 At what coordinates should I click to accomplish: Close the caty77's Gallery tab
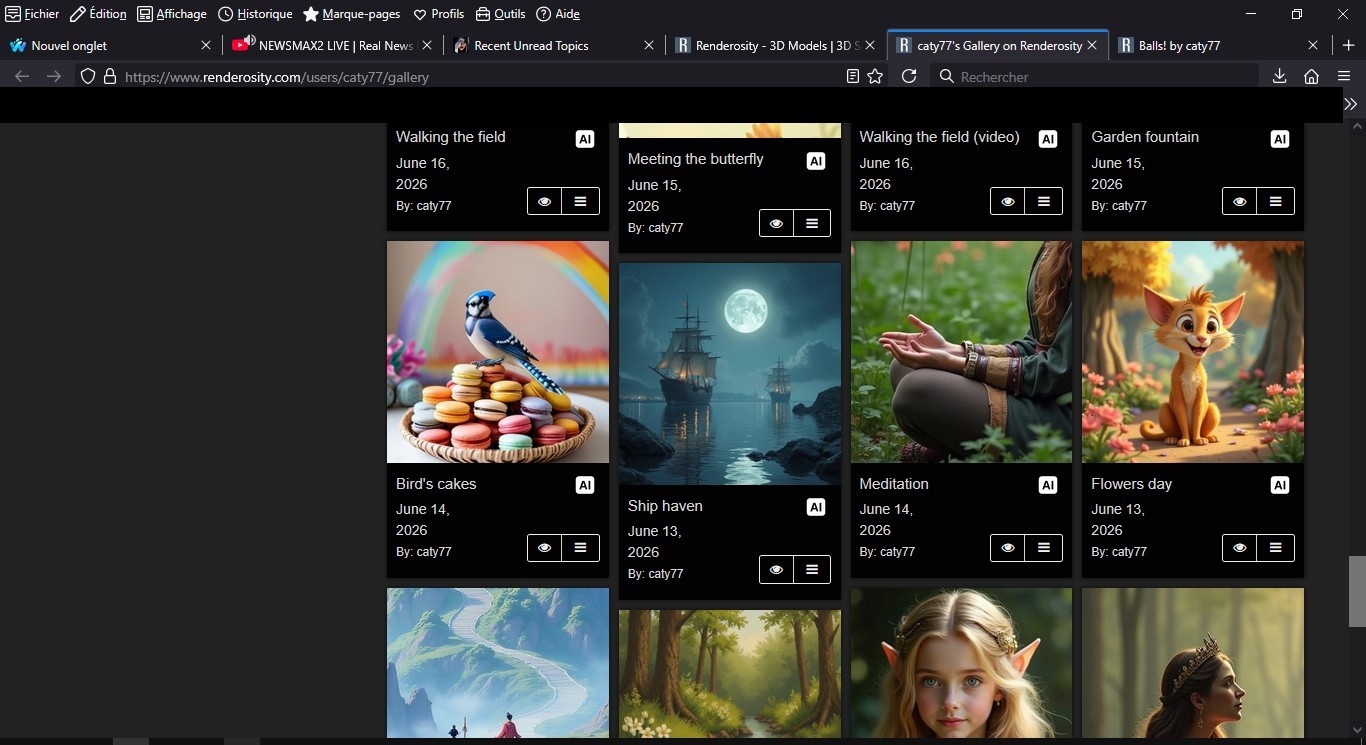[1092, 45]
